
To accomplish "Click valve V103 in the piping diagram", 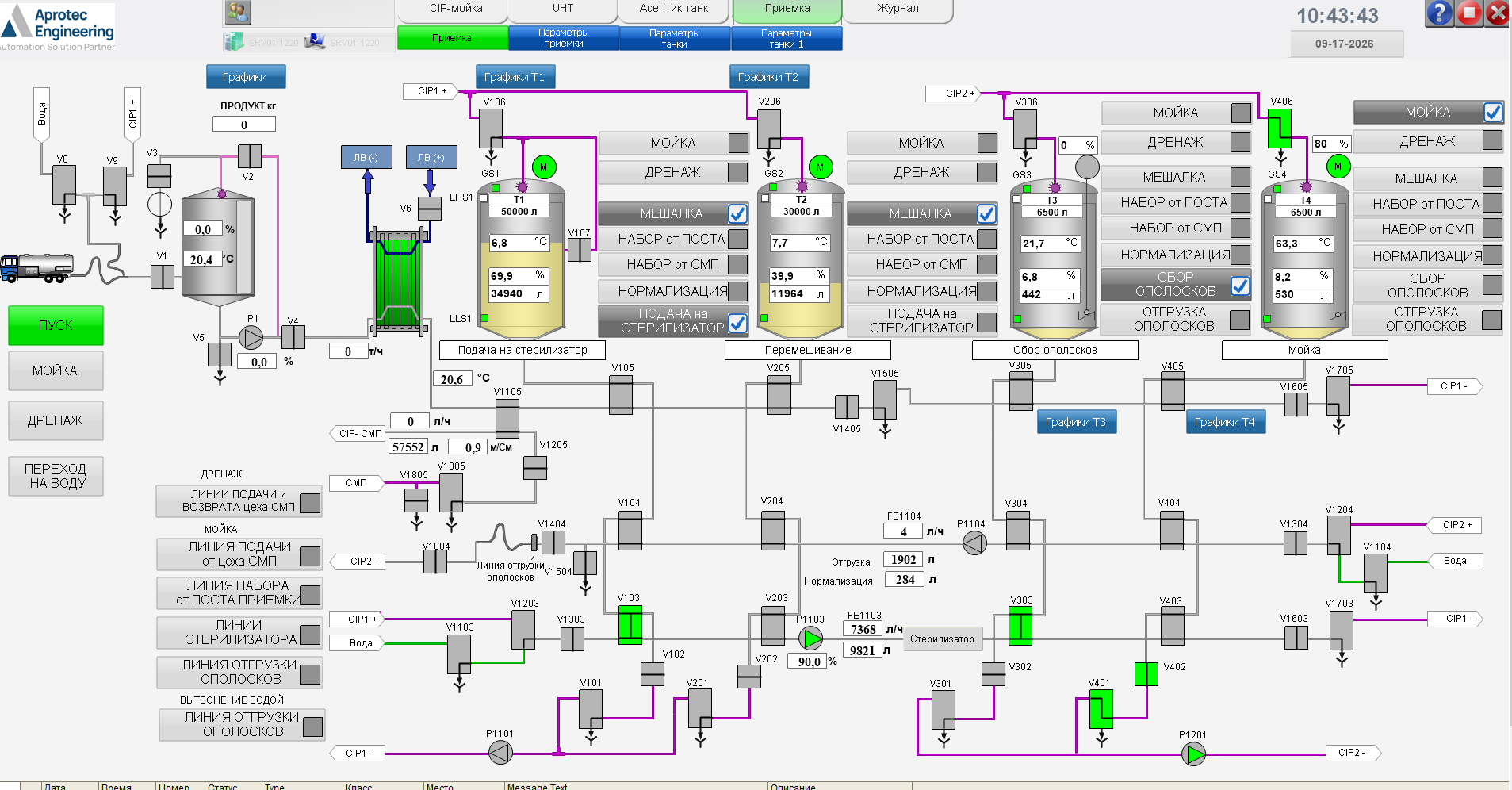I will pos(630,624).
